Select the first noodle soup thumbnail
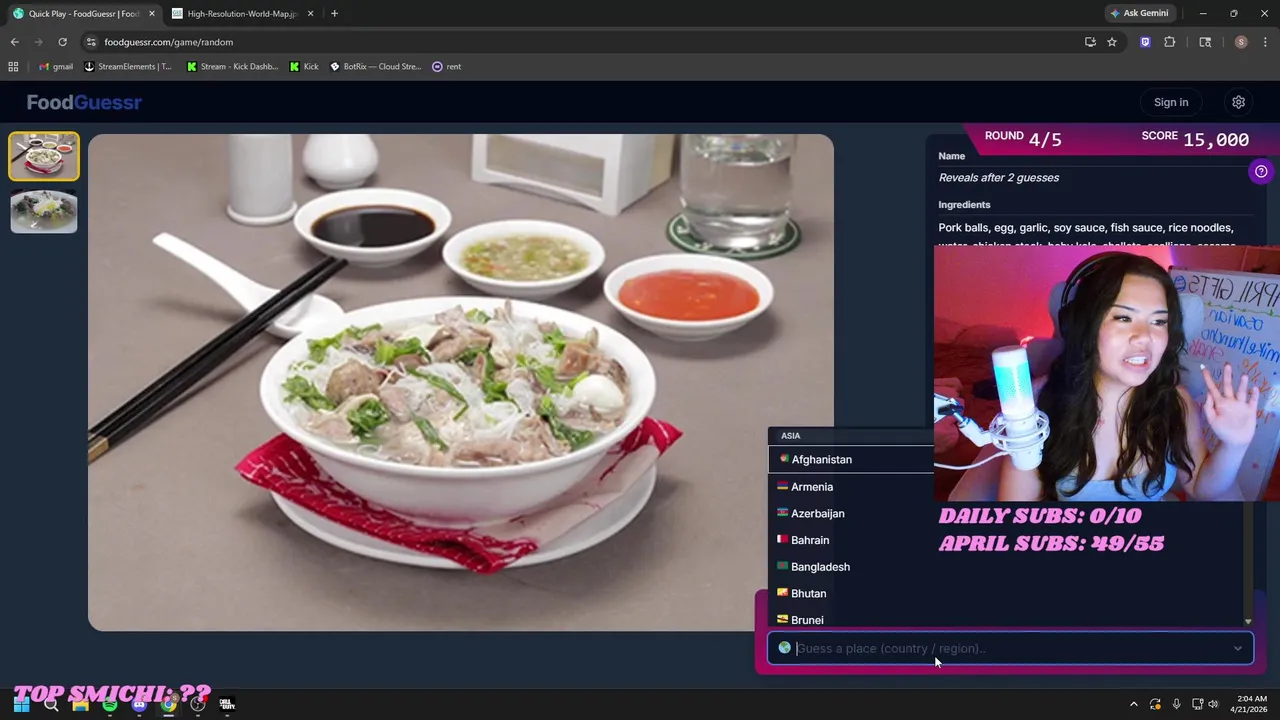 coord(44,156)
